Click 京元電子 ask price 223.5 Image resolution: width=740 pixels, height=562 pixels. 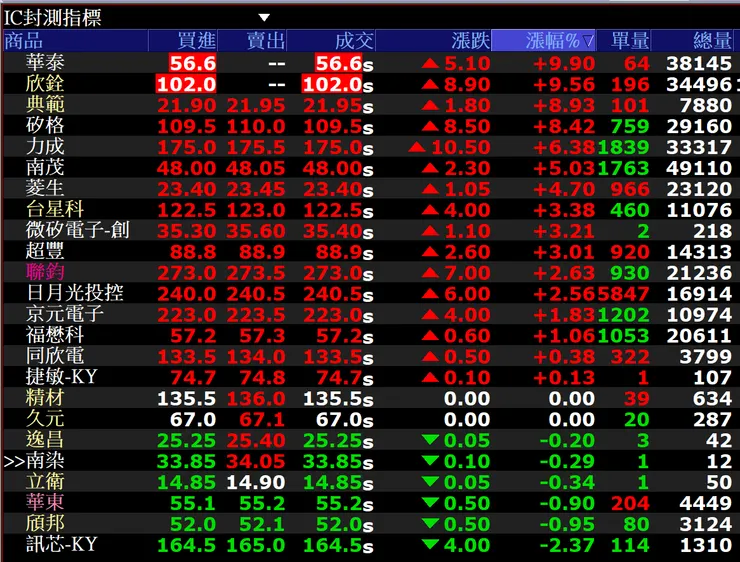[x=255, y=315]
